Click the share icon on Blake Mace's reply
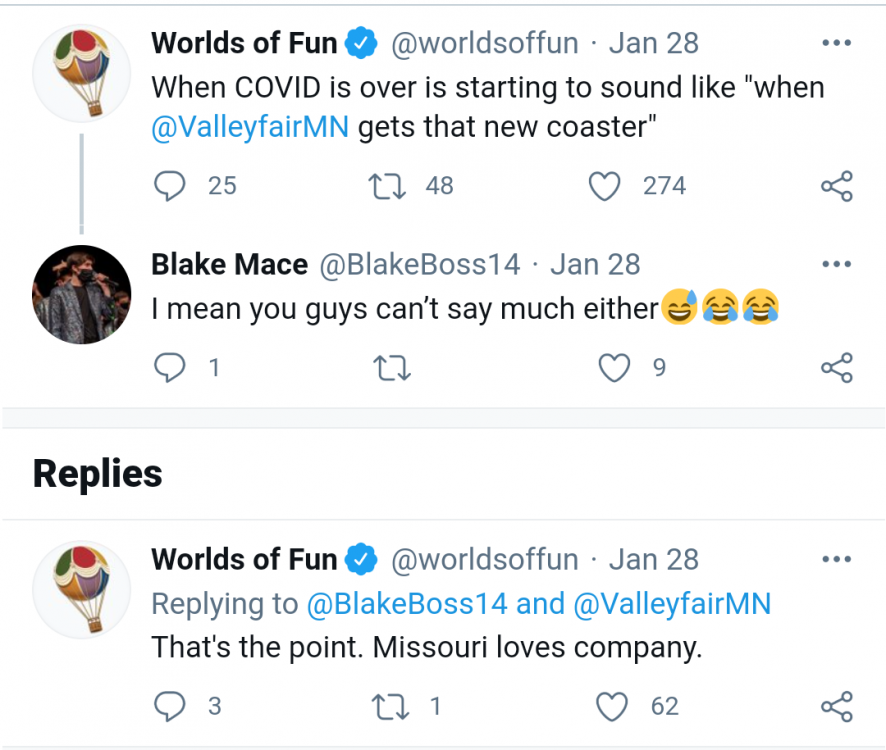 tap(836, 367)
